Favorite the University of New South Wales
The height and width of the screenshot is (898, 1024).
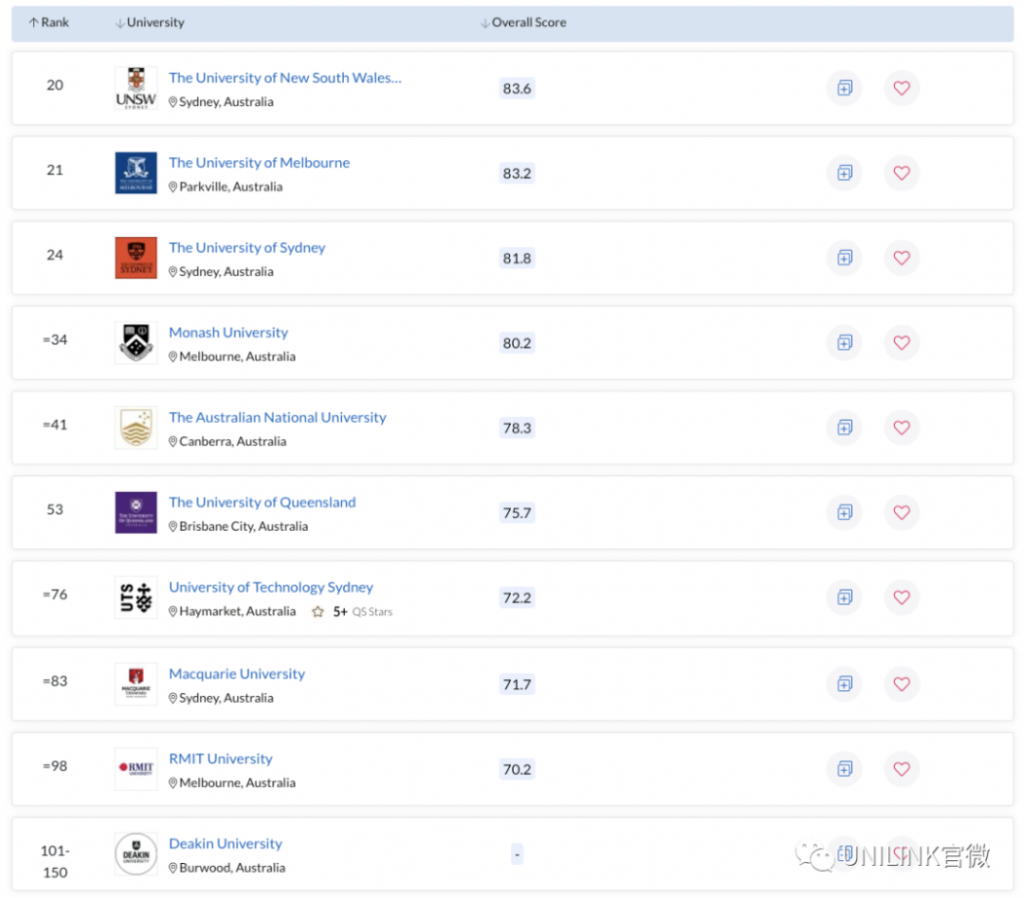901,88
